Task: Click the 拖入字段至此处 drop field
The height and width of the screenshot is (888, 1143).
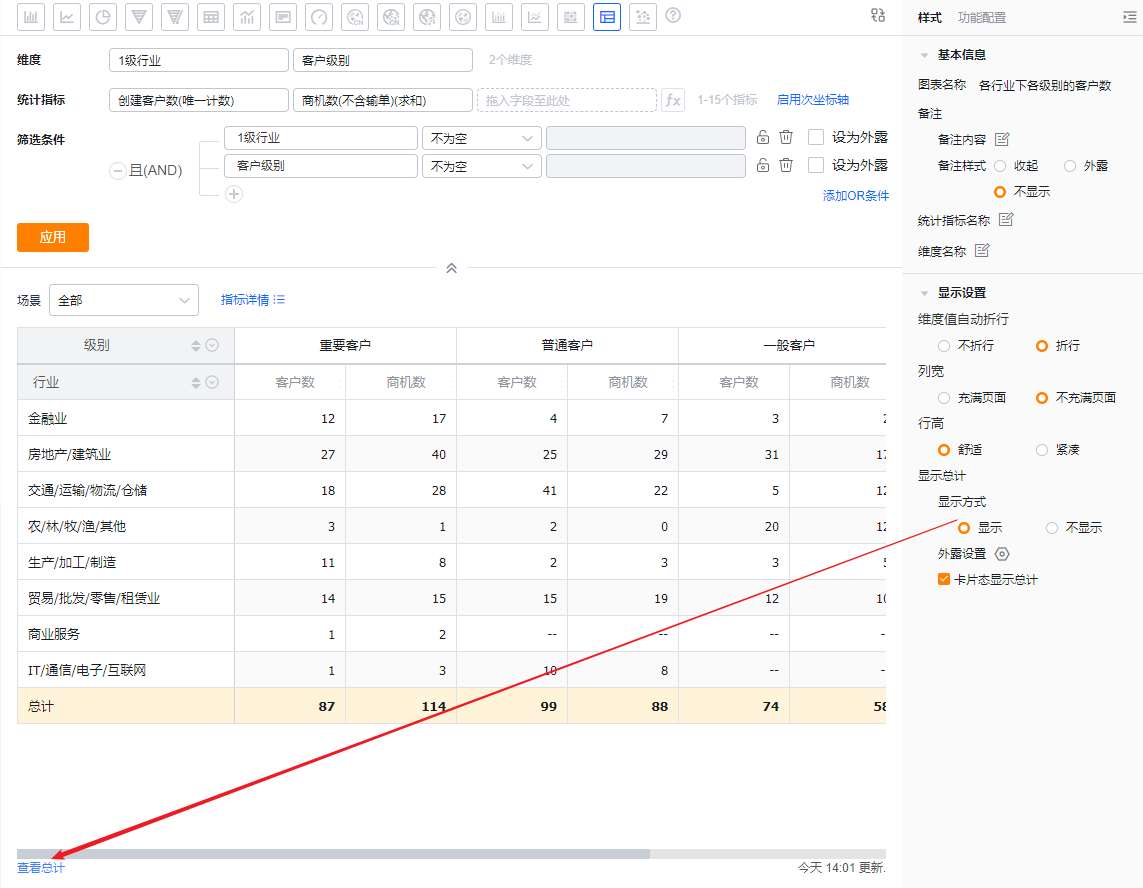Action: point(567,100)
